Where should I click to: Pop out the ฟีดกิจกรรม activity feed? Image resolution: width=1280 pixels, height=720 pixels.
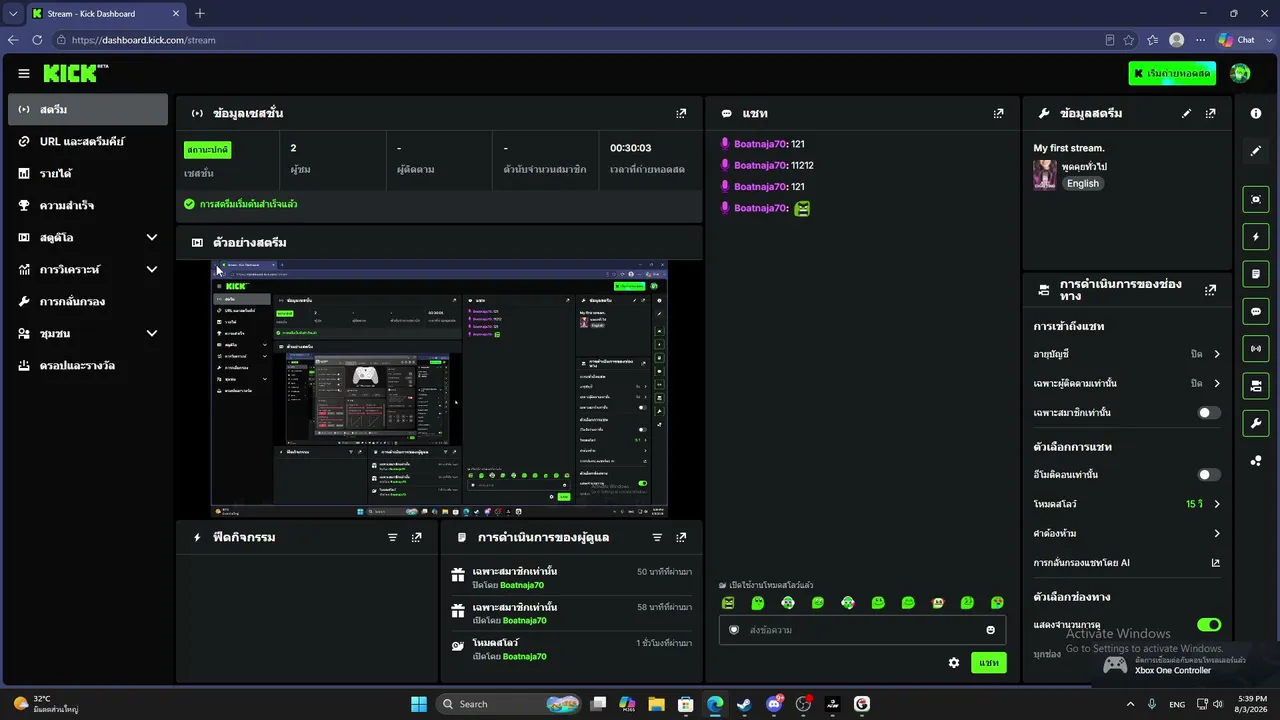pyautogui.click(x=417, y=537)
